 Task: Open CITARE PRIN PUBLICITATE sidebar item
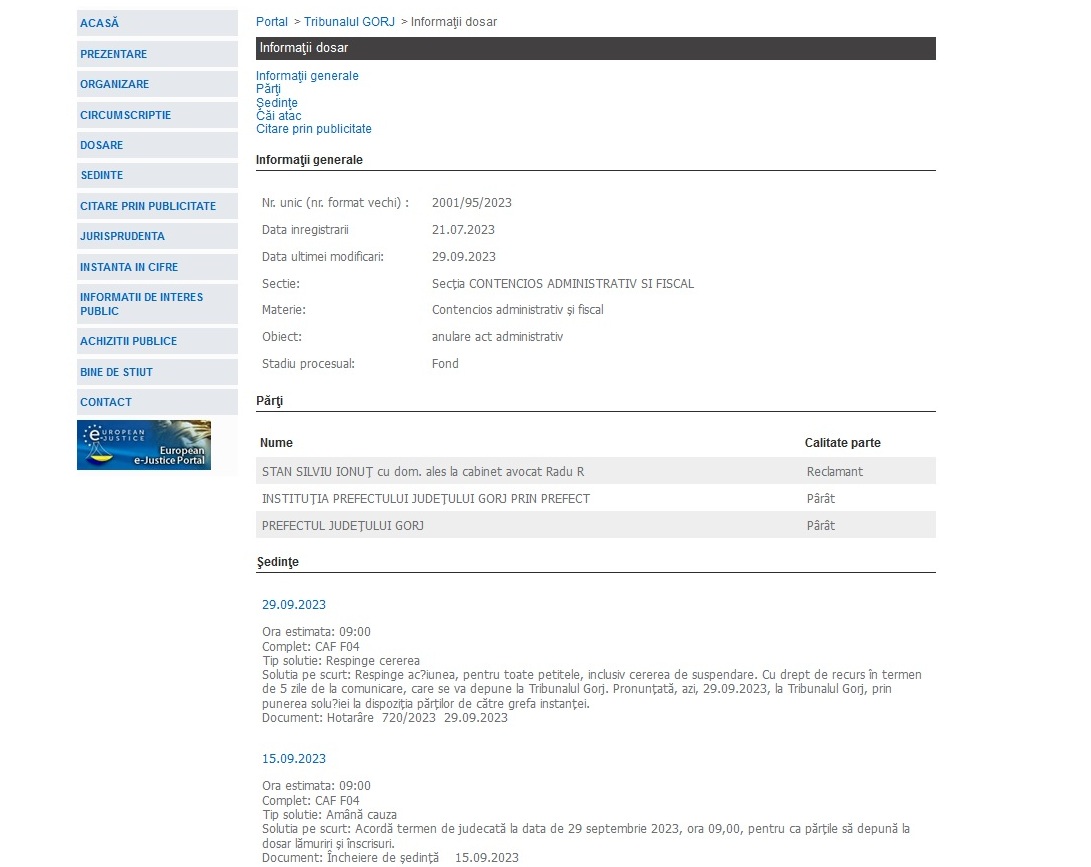pyautogui.click(x=148, y=206)
